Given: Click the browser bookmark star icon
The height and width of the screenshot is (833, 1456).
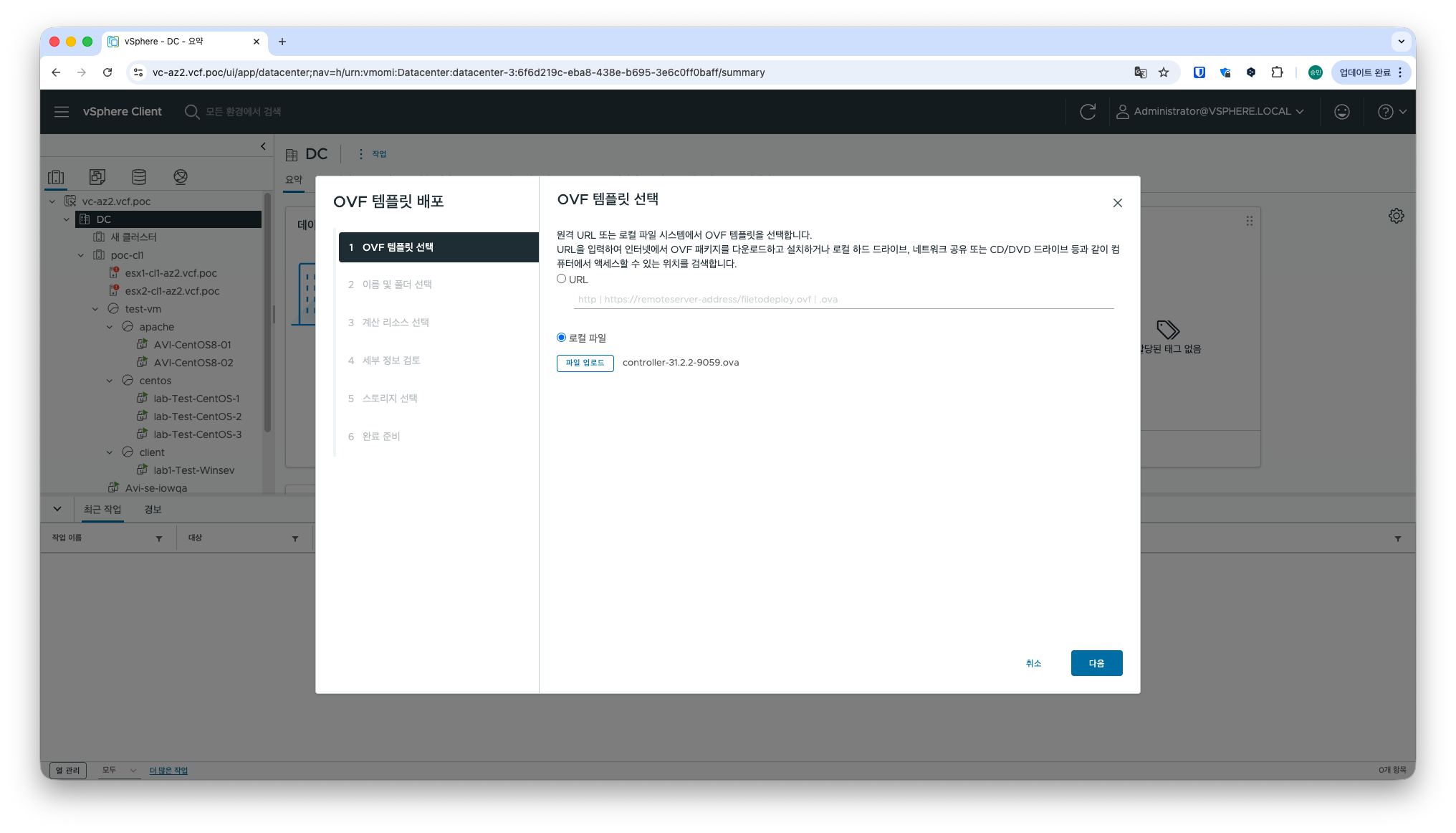Looking at the screenshot, I should [1164, 72].
